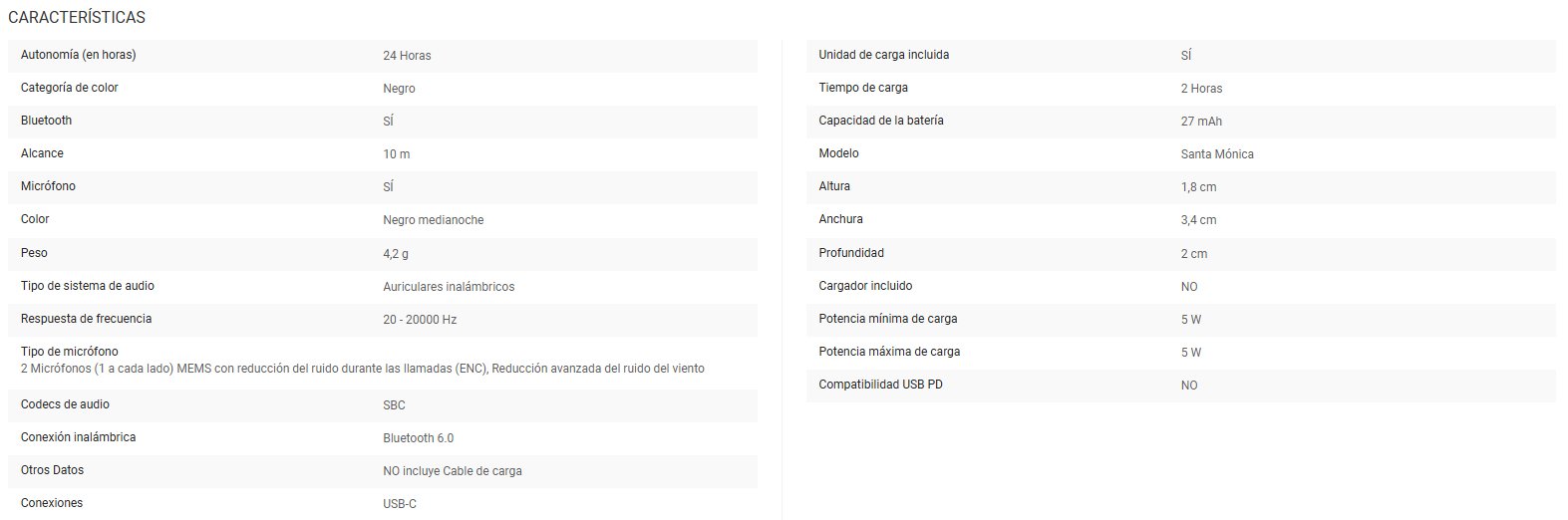This screenshot has height=520, width=1568.
Task: Click the 27 mAh battery capacity value
Action: click(1201, 122)
